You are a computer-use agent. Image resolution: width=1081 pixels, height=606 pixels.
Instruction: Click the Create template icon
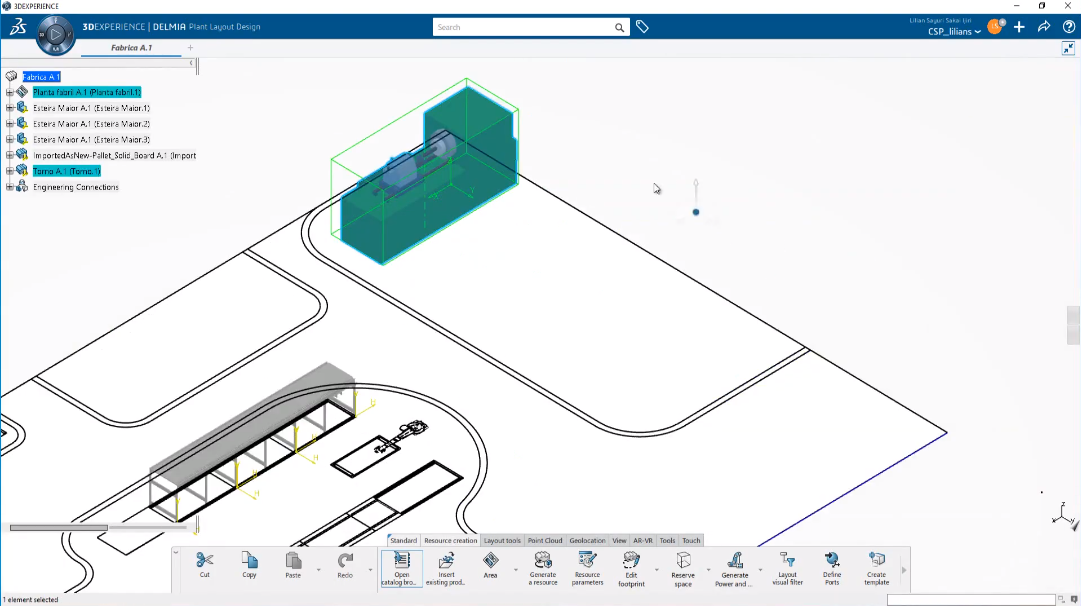point(877,560)
